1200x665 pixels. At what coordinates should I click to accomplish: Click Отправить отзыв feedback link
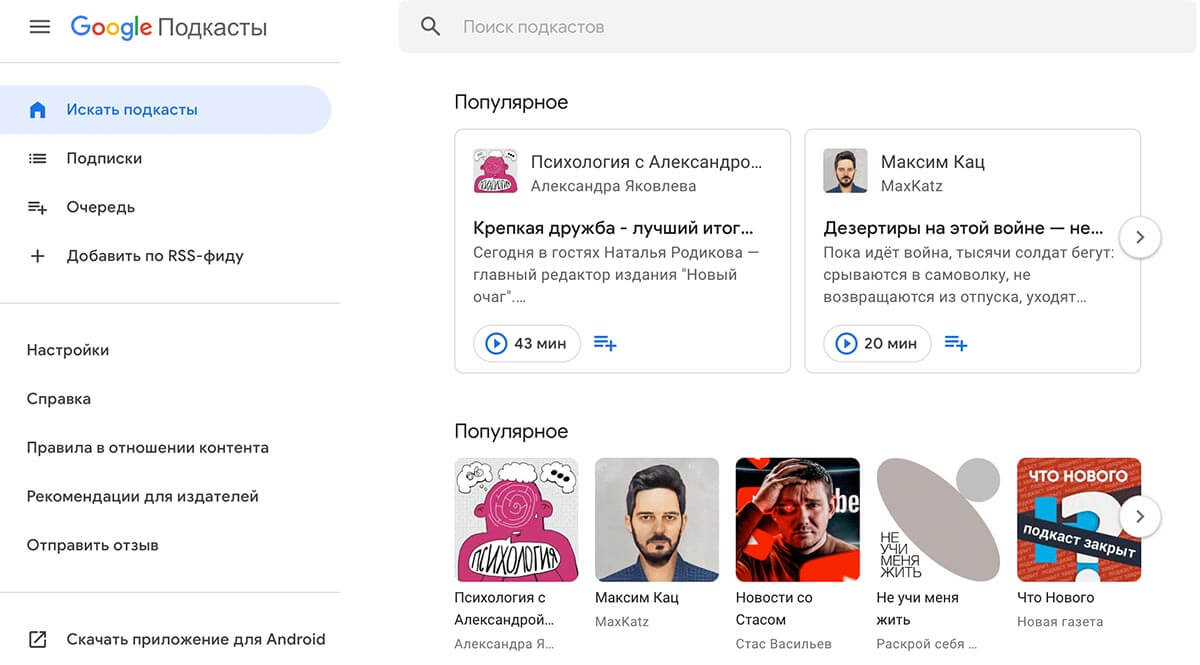point(93,545)
